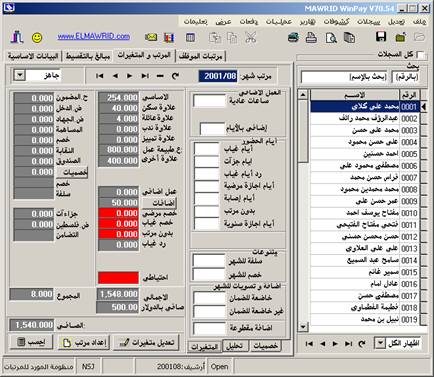
Task: Select employee row 0012
Action: click(x=364, y=237)
